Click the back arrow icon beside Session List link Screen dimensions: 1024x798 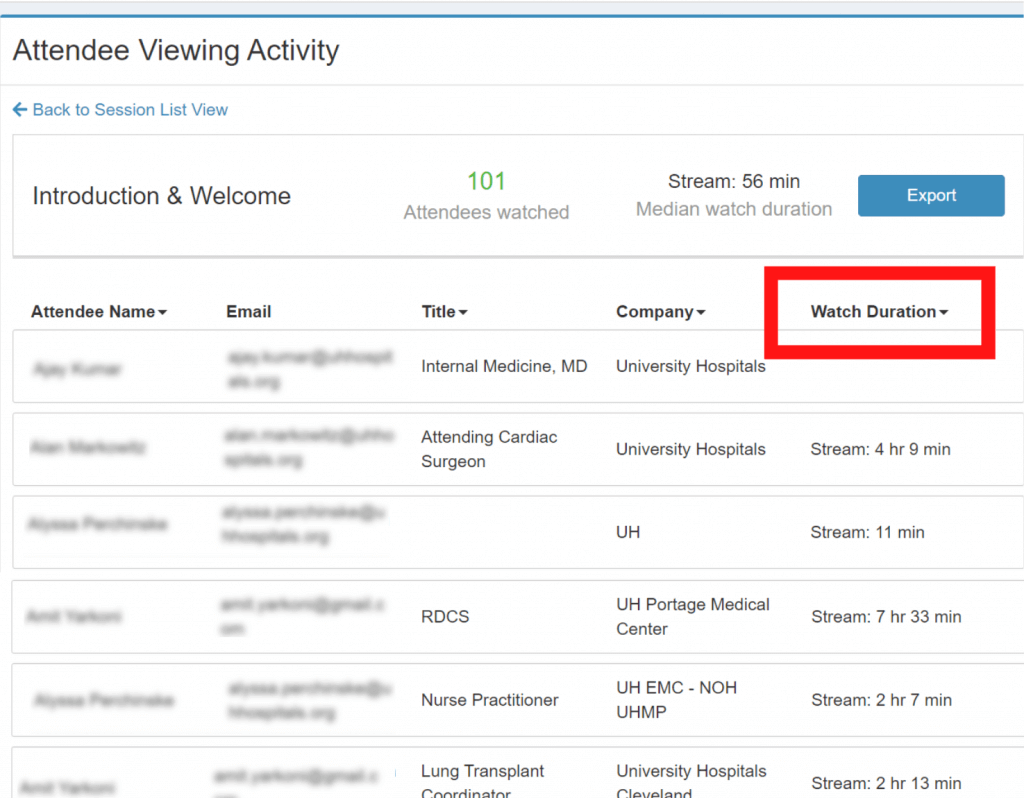[20, 110]
